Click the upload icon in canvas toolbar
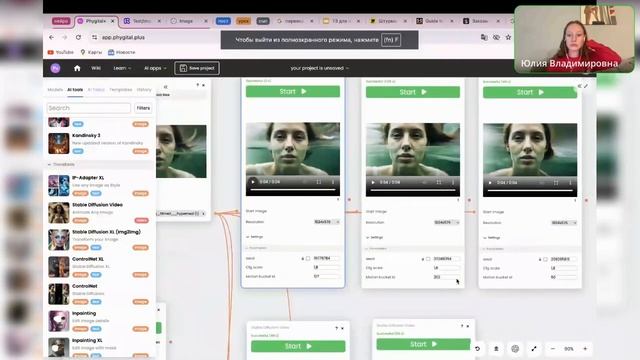 click(x=496, y=349)
